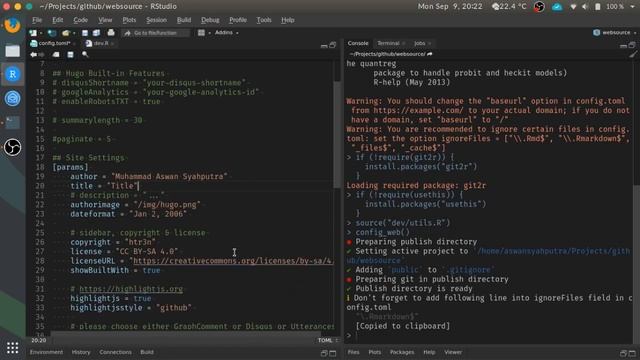The width and height of the screenshot is (640, 360).
Task: Show editor in new window icon
Action: [56, 54]
